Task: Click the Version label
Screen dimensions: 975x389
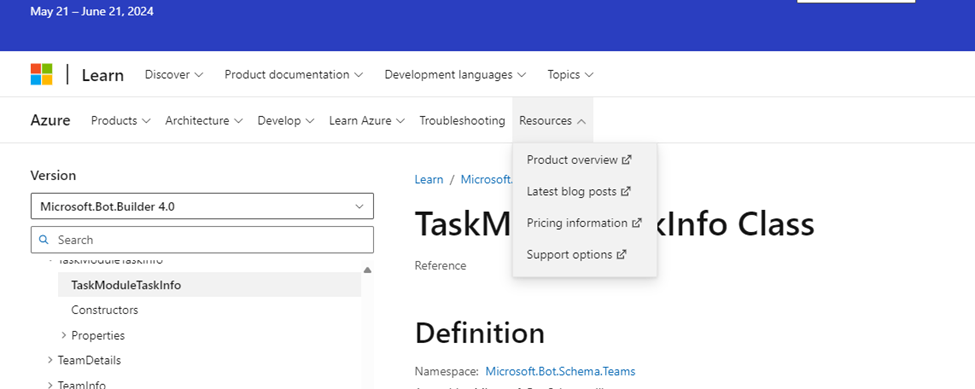Action: pyautogui.click(x=53, y=175)
